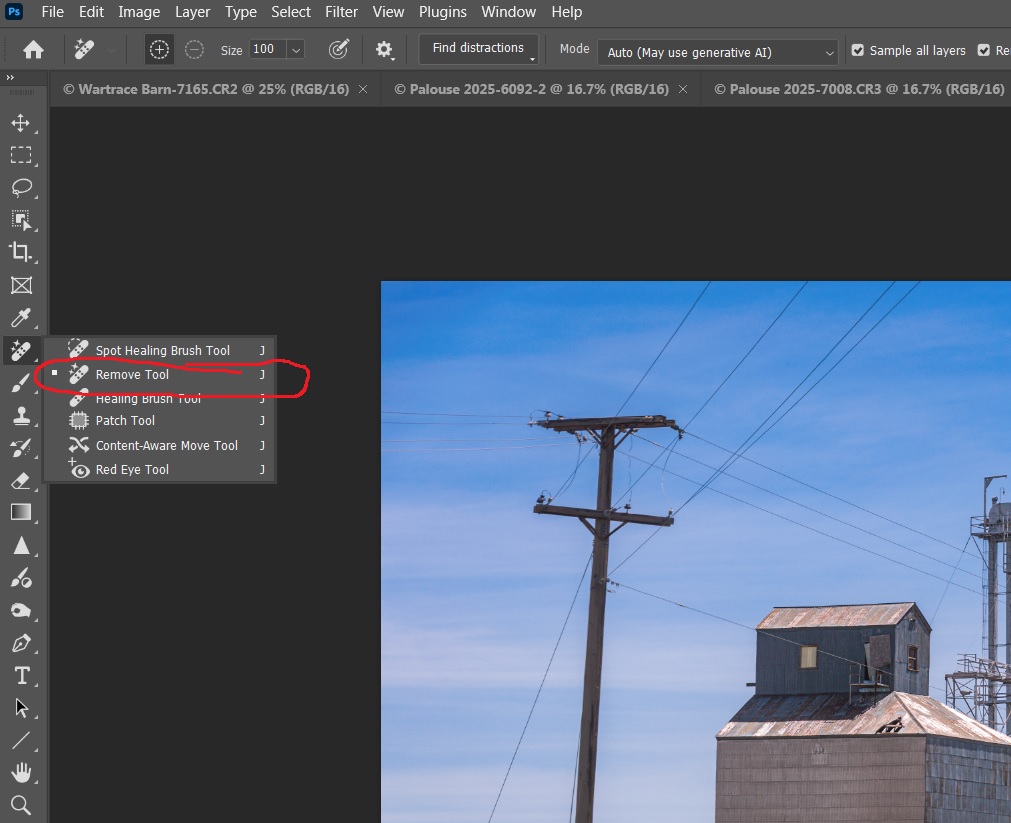Click the brush Size value field
The image size is (1011, 823).
(x=265, y=50)
